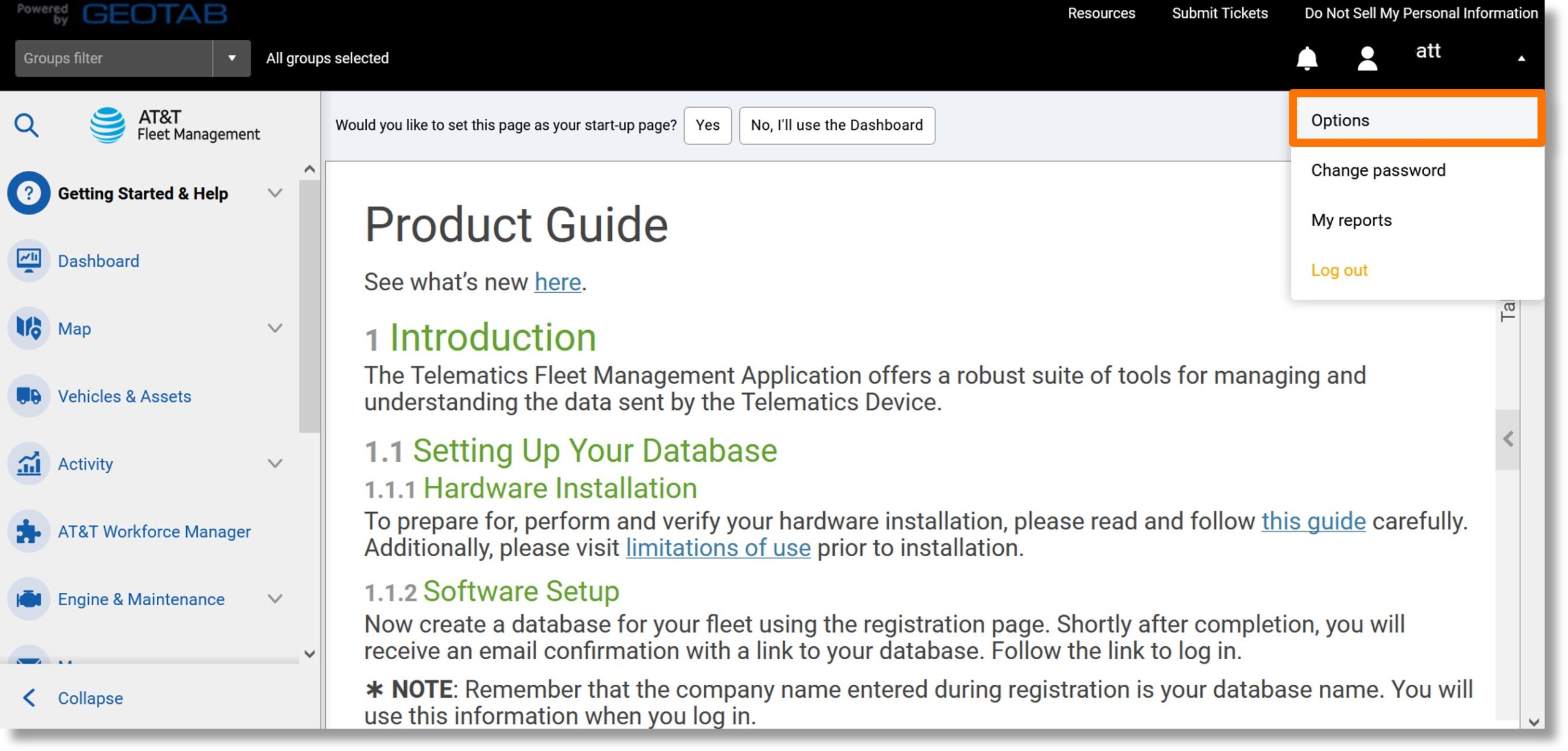Expand the Map menu chevron

pos(276,328)
